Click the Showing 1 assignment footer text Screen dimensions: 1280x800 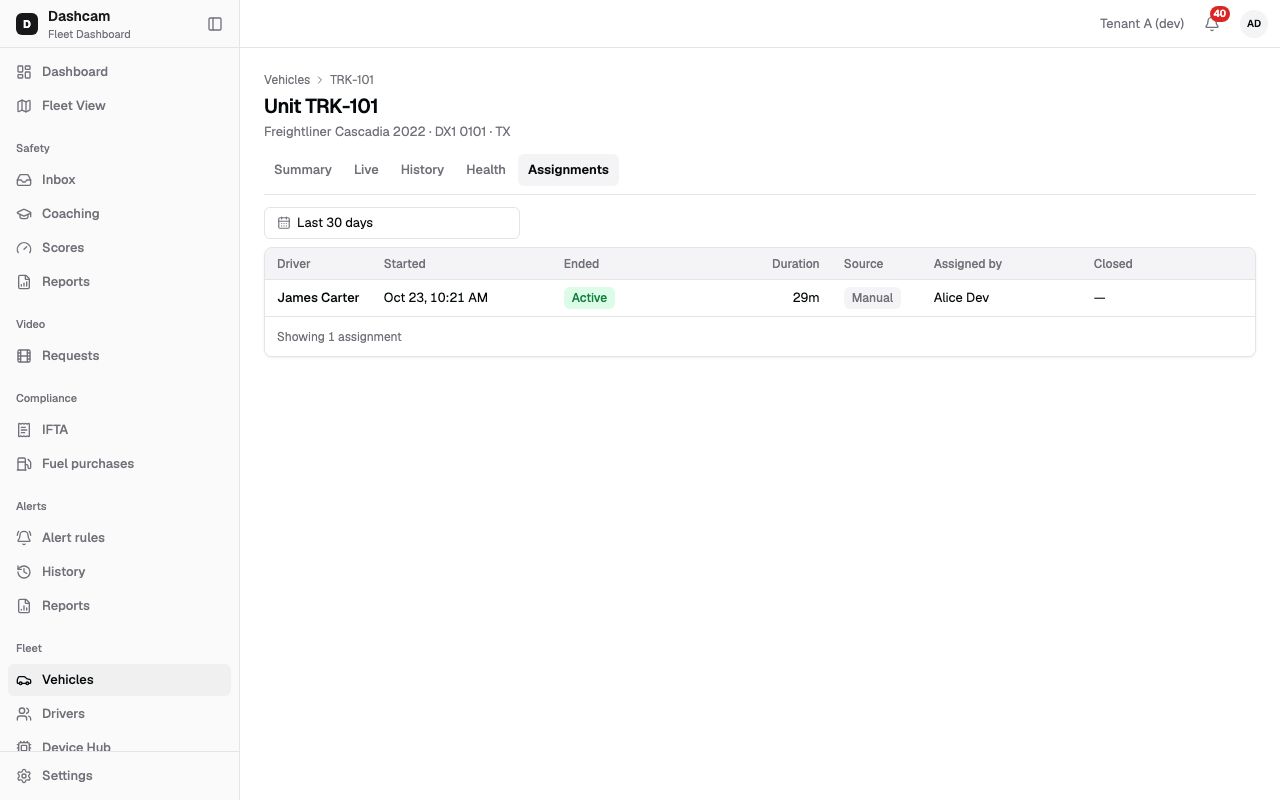339,337
